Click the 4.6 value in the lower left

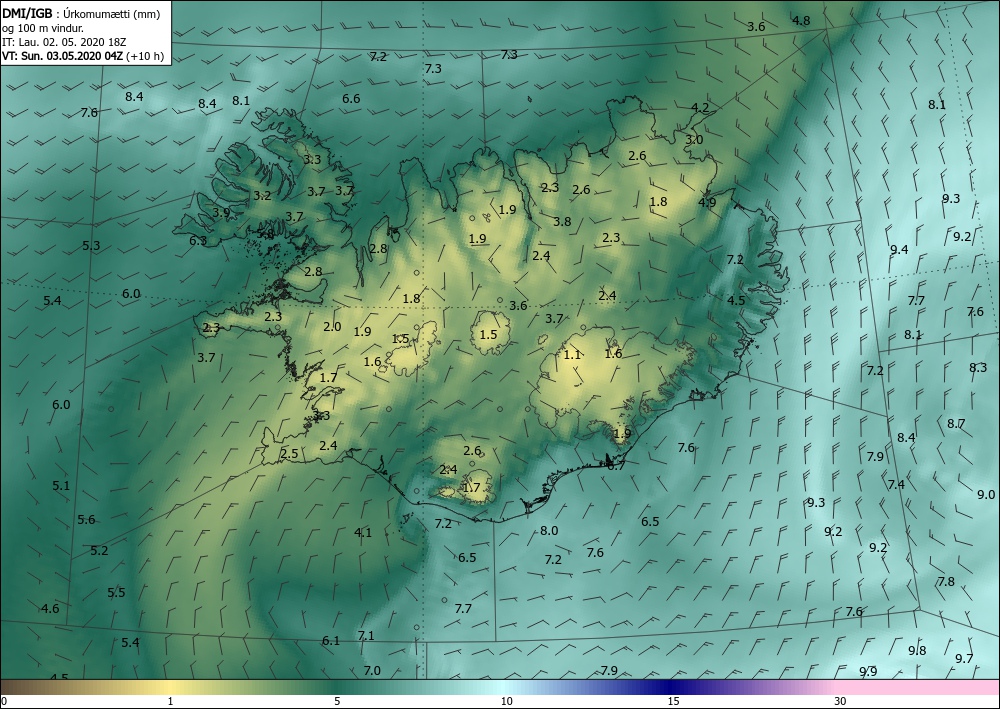[x=50, y=608]
